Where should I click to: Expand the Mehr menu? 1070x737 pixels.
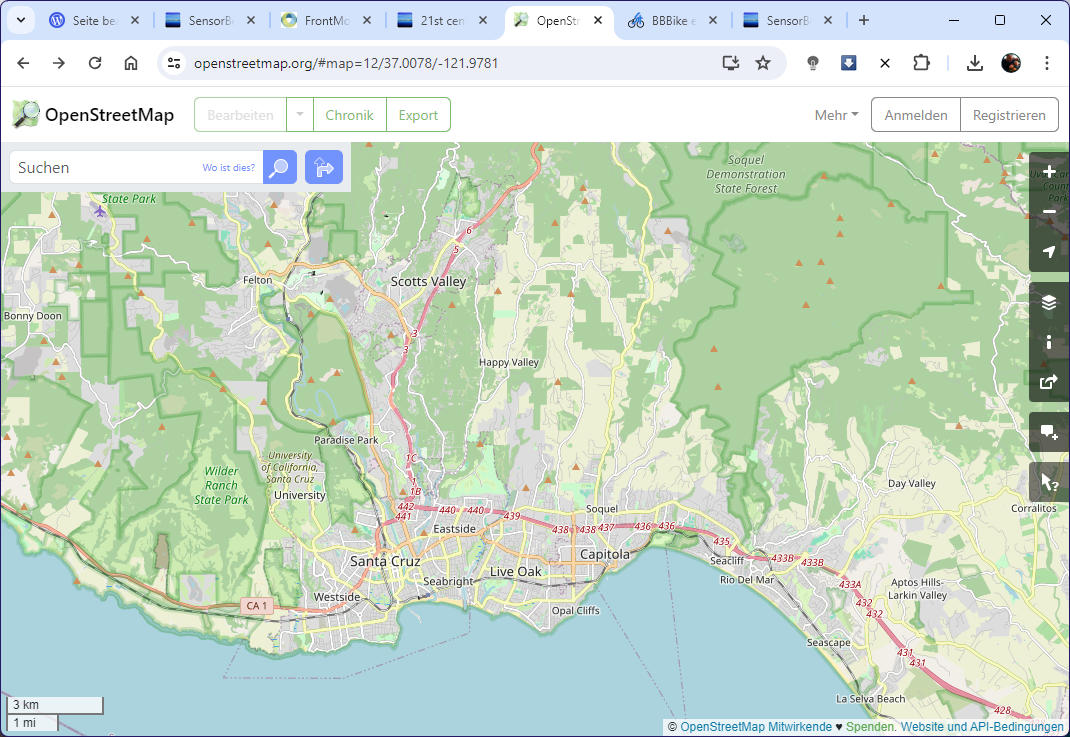coord(835,114)
